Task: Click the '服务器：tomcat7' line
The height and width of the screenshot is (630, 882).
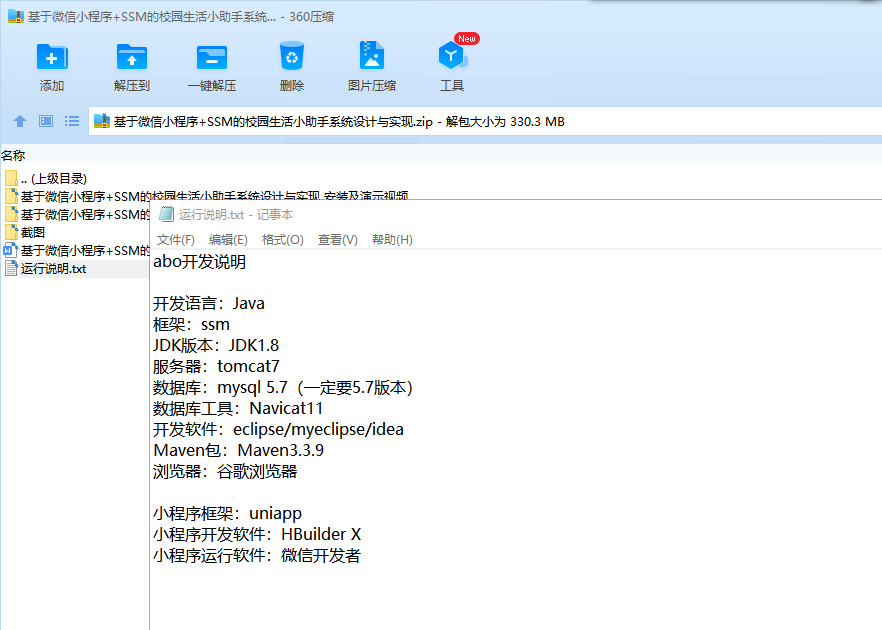Action: 216,366
